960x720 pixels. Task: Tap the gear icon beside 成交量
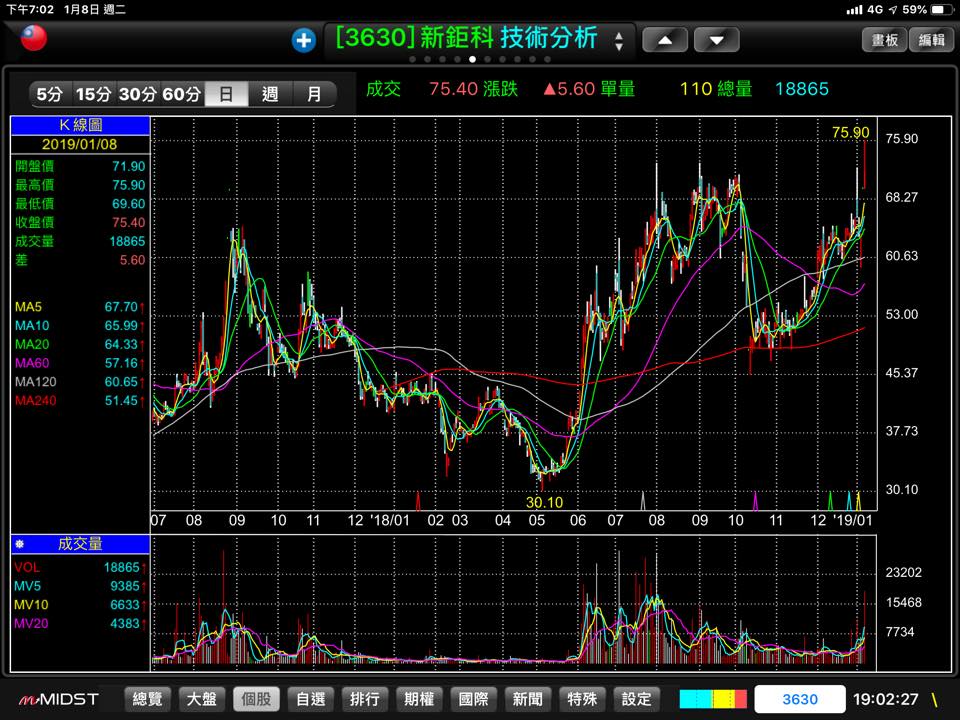[x=19, y=544]
